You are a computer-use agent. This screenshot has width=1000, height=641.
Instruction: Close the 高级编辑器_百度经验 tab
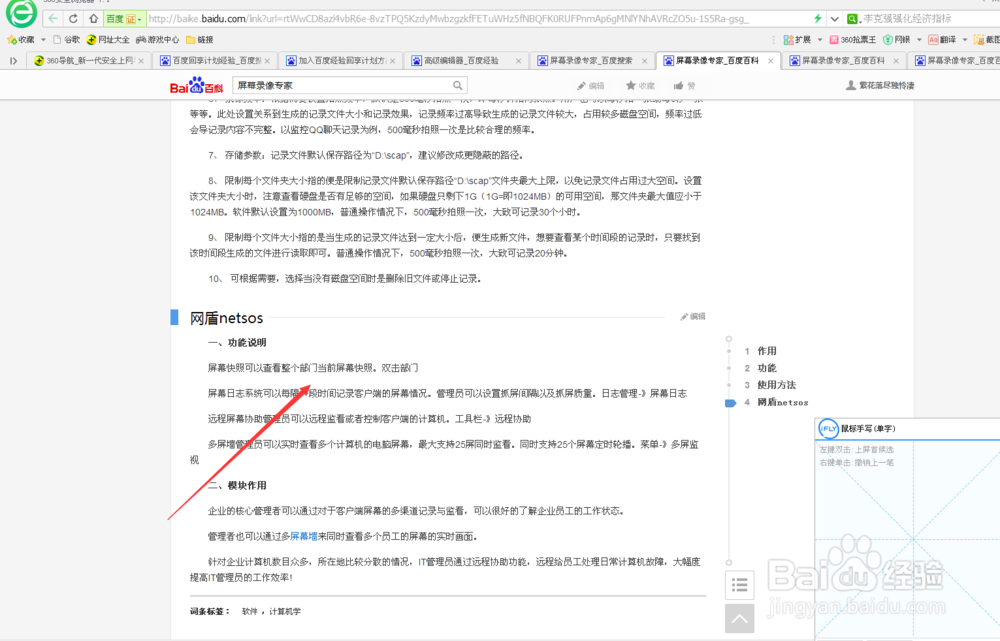click(x=518, y=61)
